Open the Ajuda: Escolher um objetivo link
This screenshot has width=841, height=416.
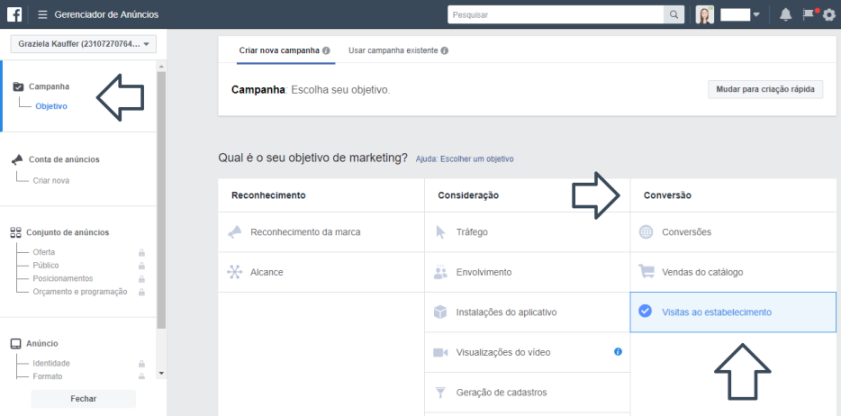click(464, 159)
